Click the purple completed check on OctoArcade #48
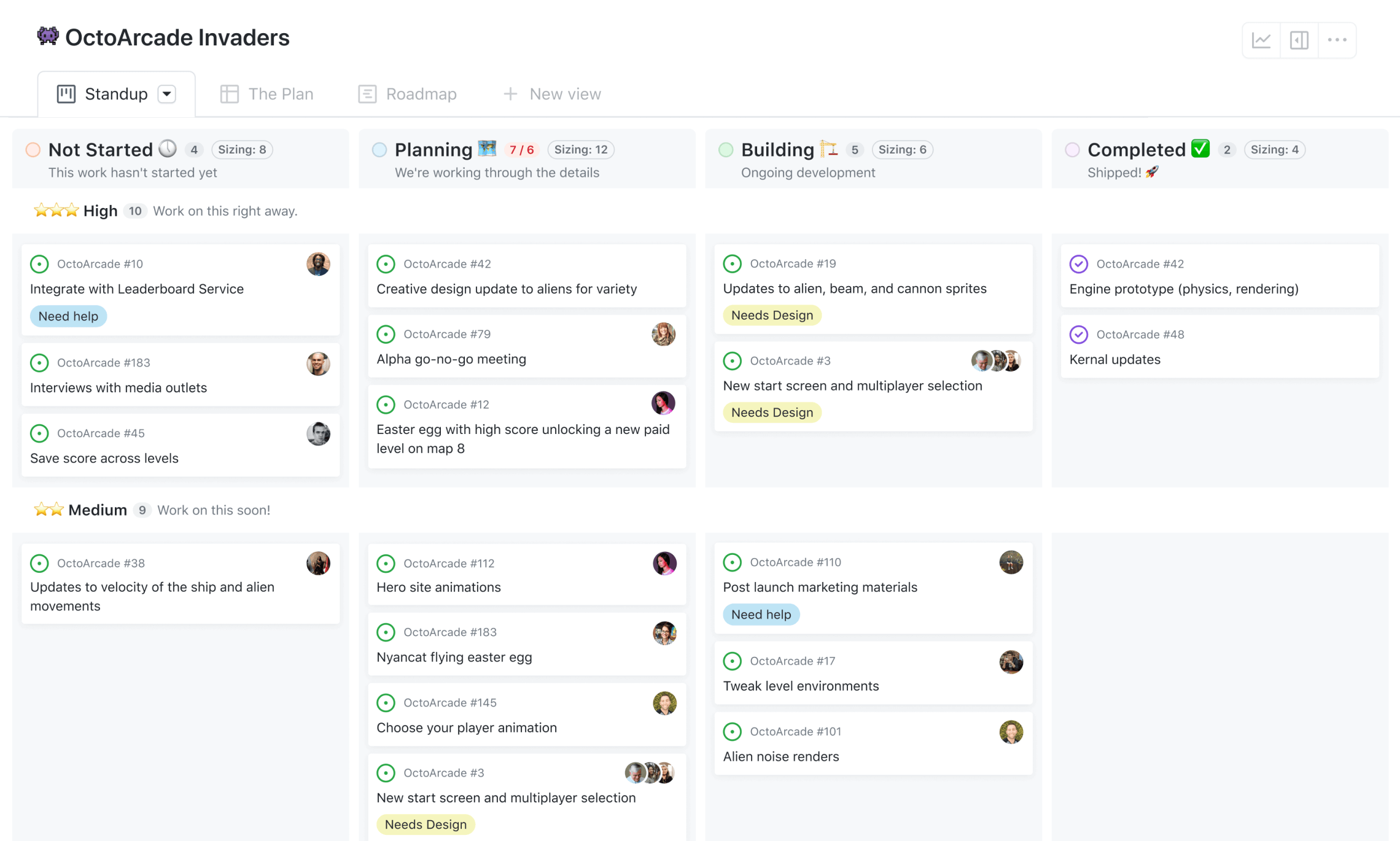 pos(1079,335)
